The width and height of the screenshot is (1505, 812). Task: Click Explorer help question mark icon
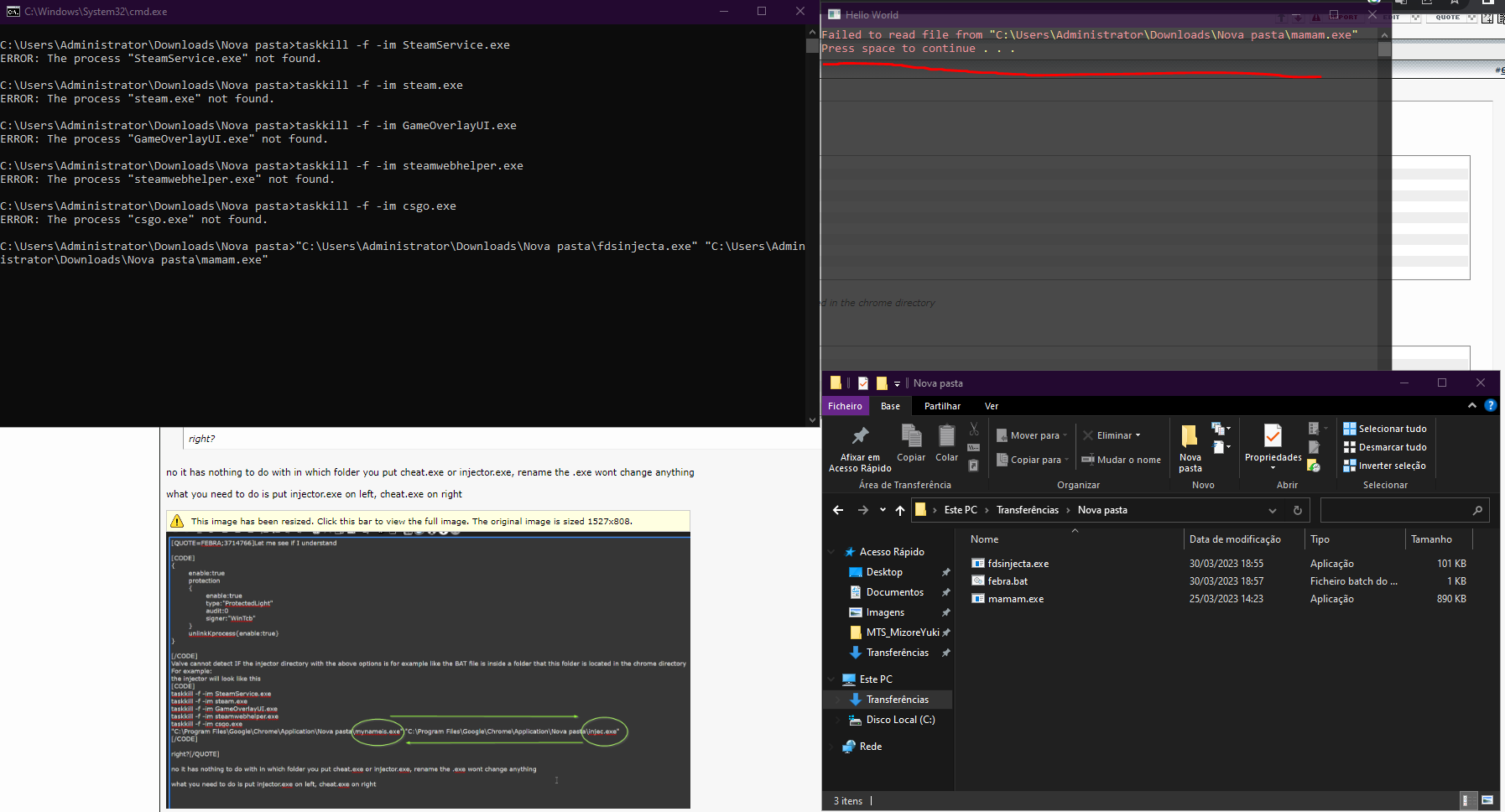[1490, 405]
